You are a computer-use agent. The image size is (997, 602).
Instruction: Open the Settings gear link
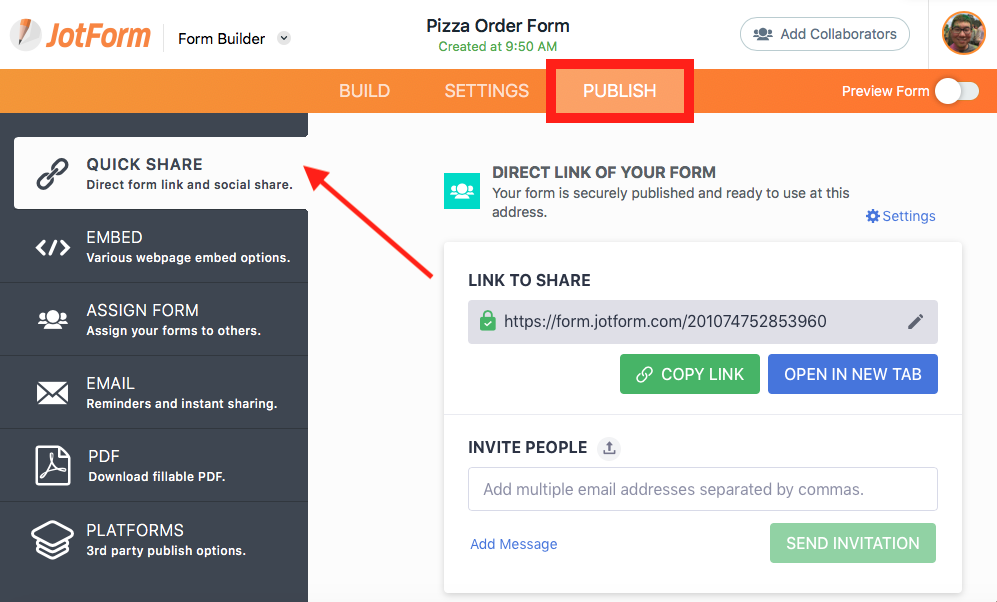click(x=900, y=216)
